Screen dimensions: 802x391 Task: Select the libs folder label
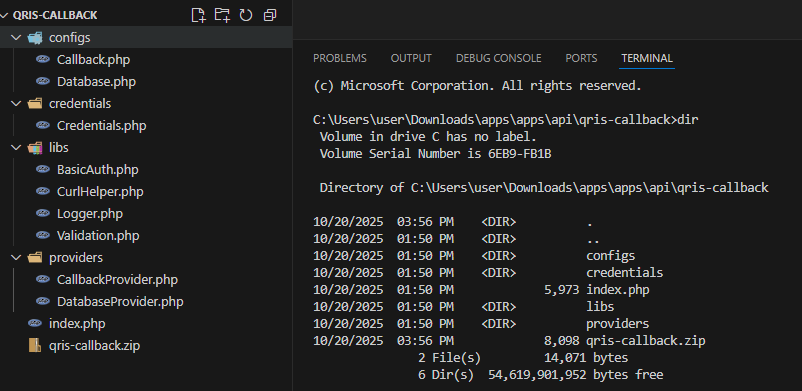pyautogui.click(x=59, y=148)
